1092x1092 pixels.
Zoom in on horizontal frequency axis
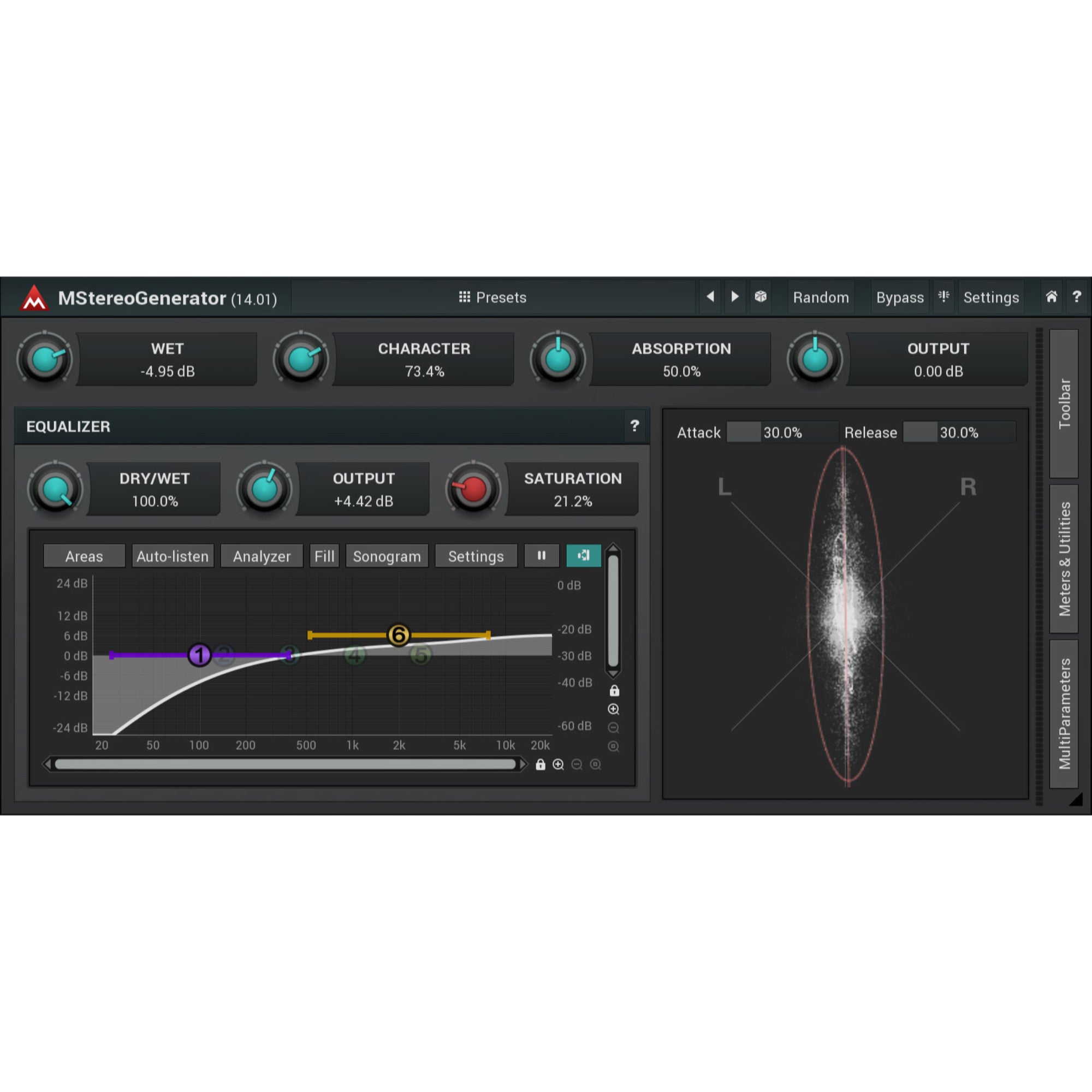click(x=559, y=764)
